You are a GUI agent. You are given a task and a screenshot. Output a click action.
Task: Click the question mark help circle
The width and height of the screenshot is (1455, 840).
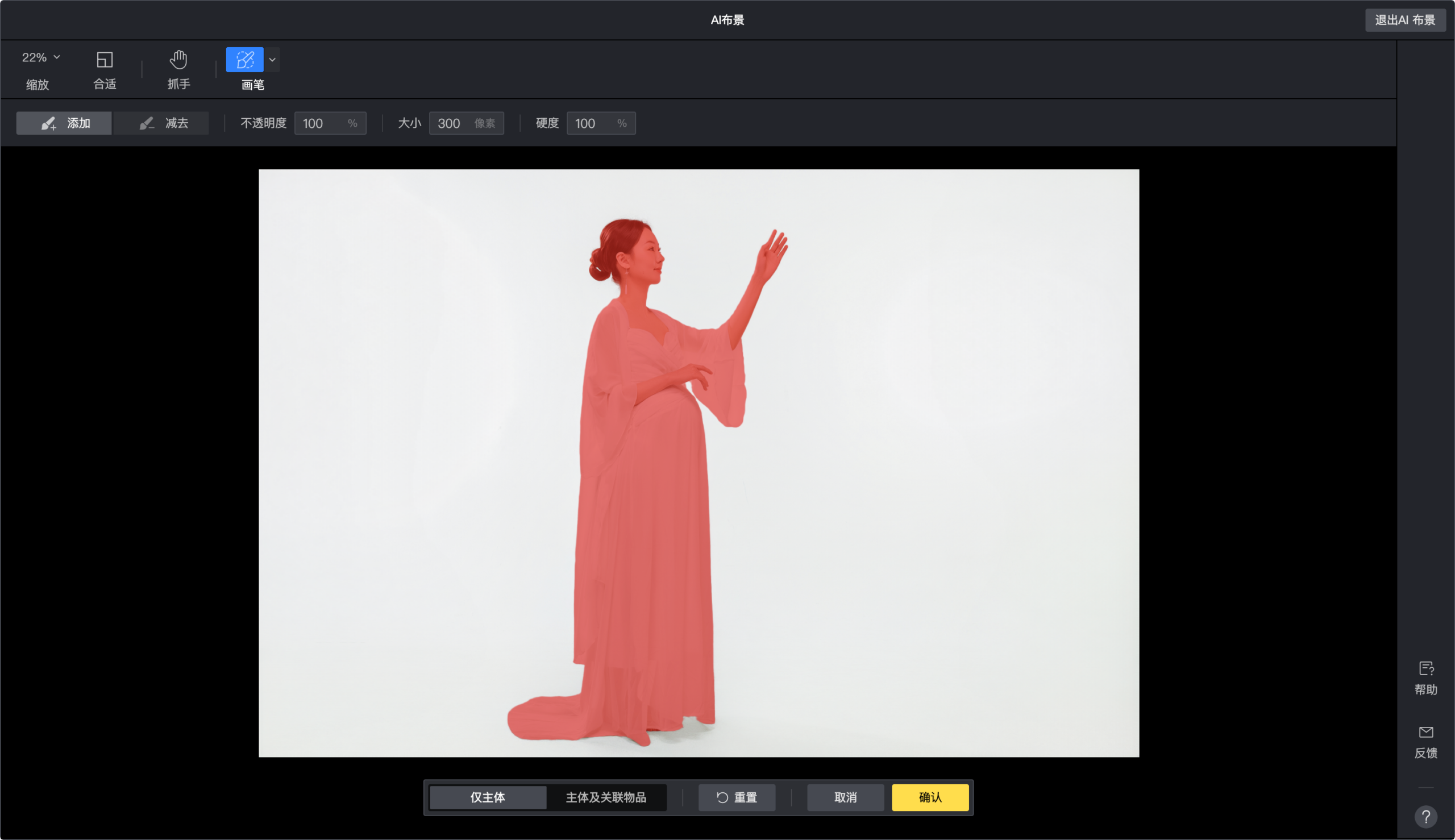[1425, 816]
